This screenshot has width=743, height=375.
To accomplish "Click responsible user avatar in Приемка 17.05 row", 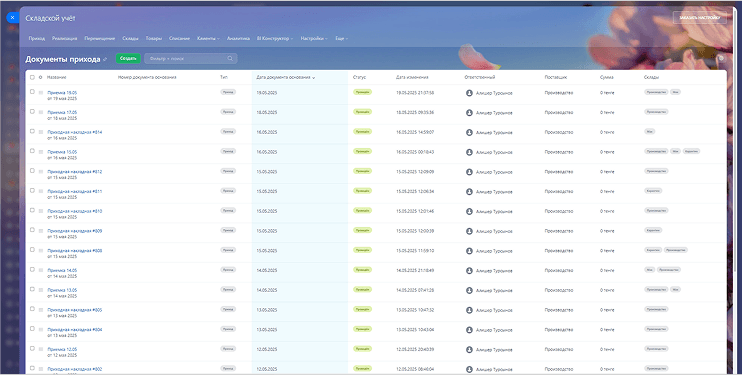I will 469,113.
